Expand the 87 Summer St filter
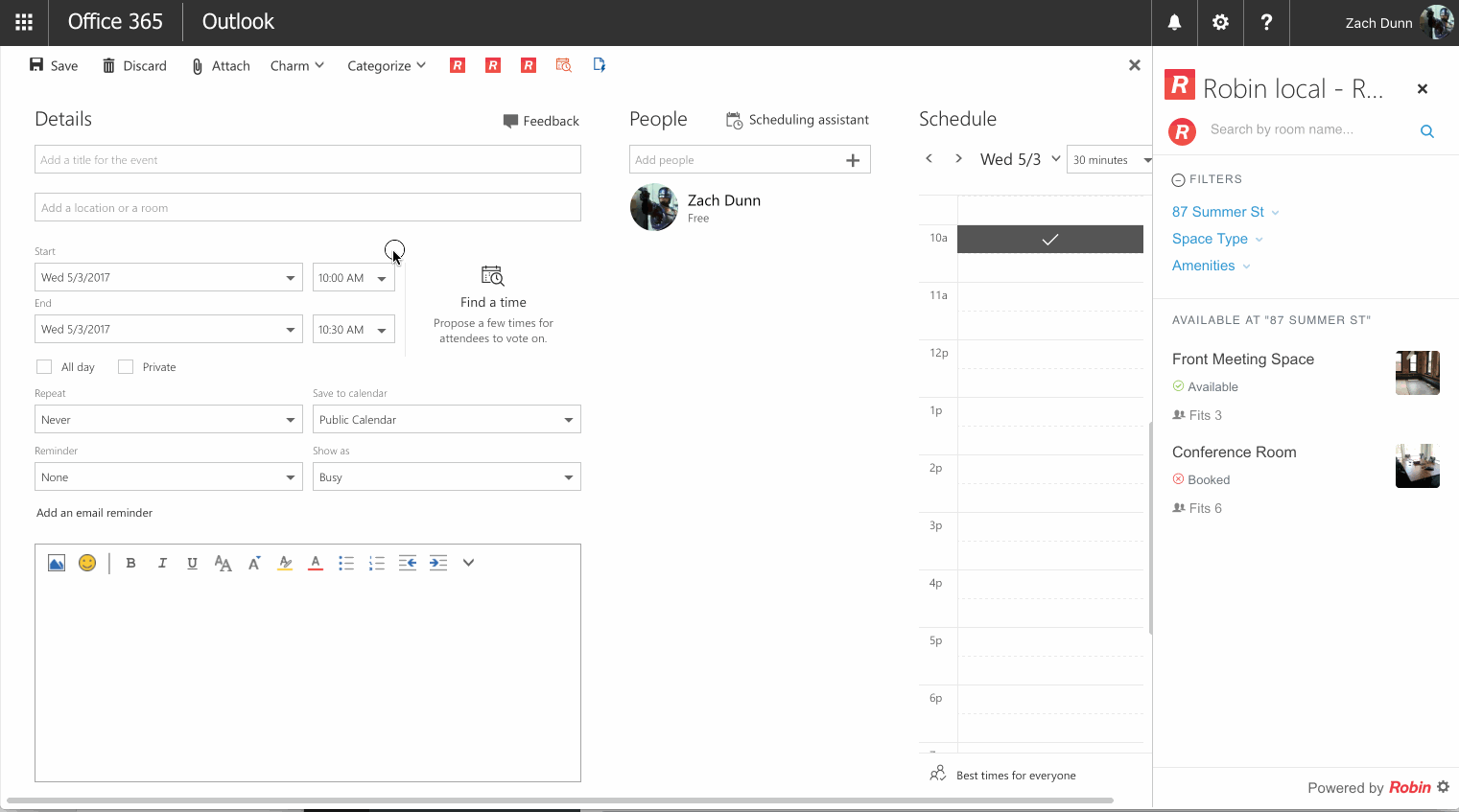The image size is (1459, 812). click(1226, 212)
